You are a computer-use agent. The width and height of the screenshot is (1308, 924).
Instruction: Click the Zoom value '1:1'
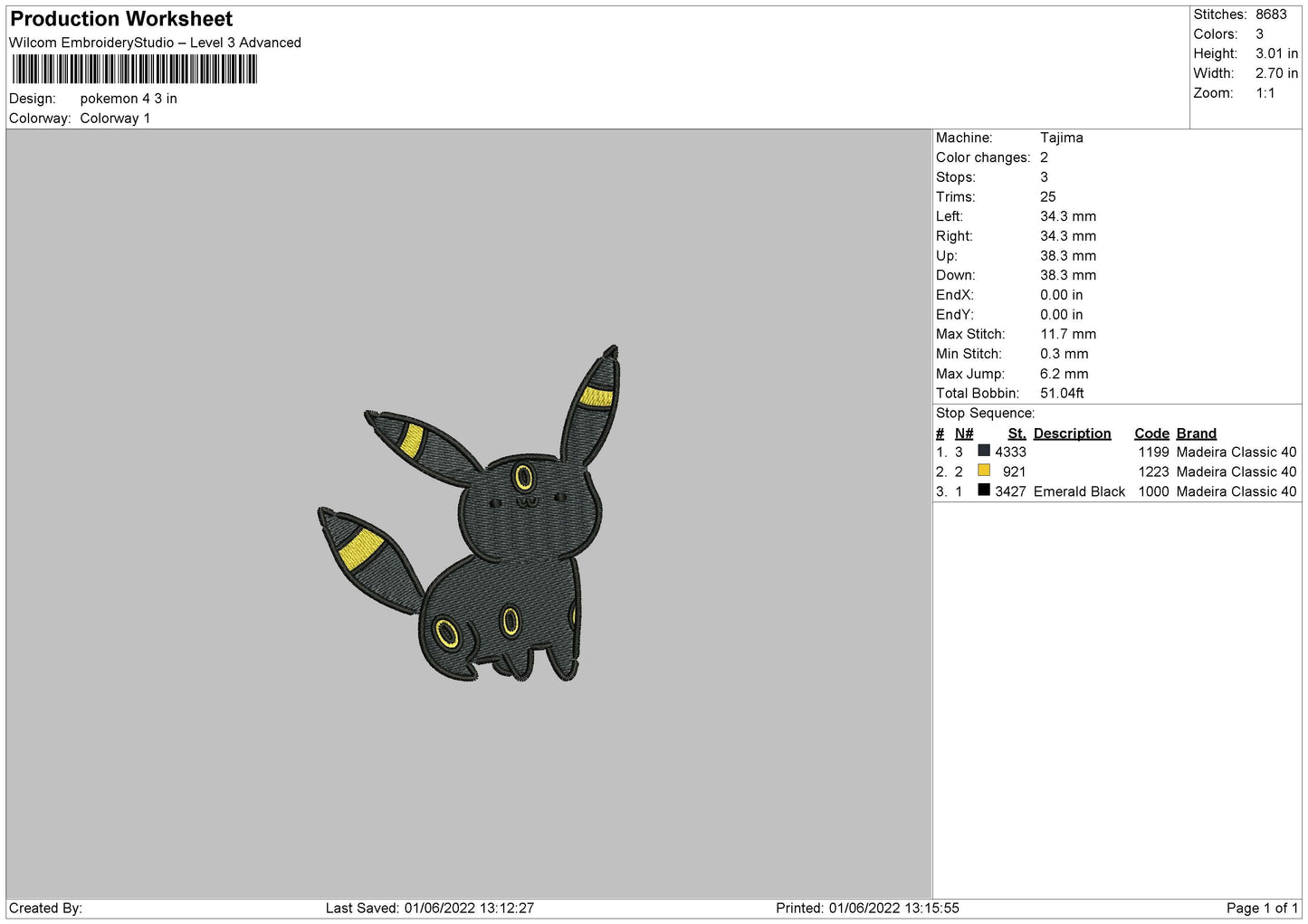[x=1265, y=93]
